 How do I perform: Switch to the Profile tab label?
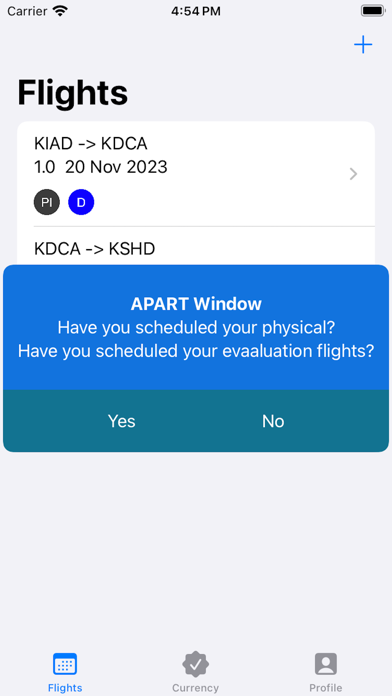pos(325,688)
